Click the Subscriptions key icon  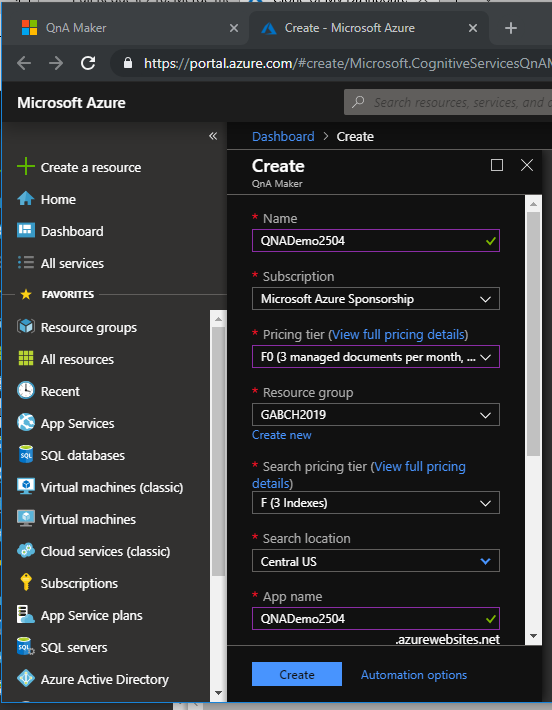[x=26, y=582]
